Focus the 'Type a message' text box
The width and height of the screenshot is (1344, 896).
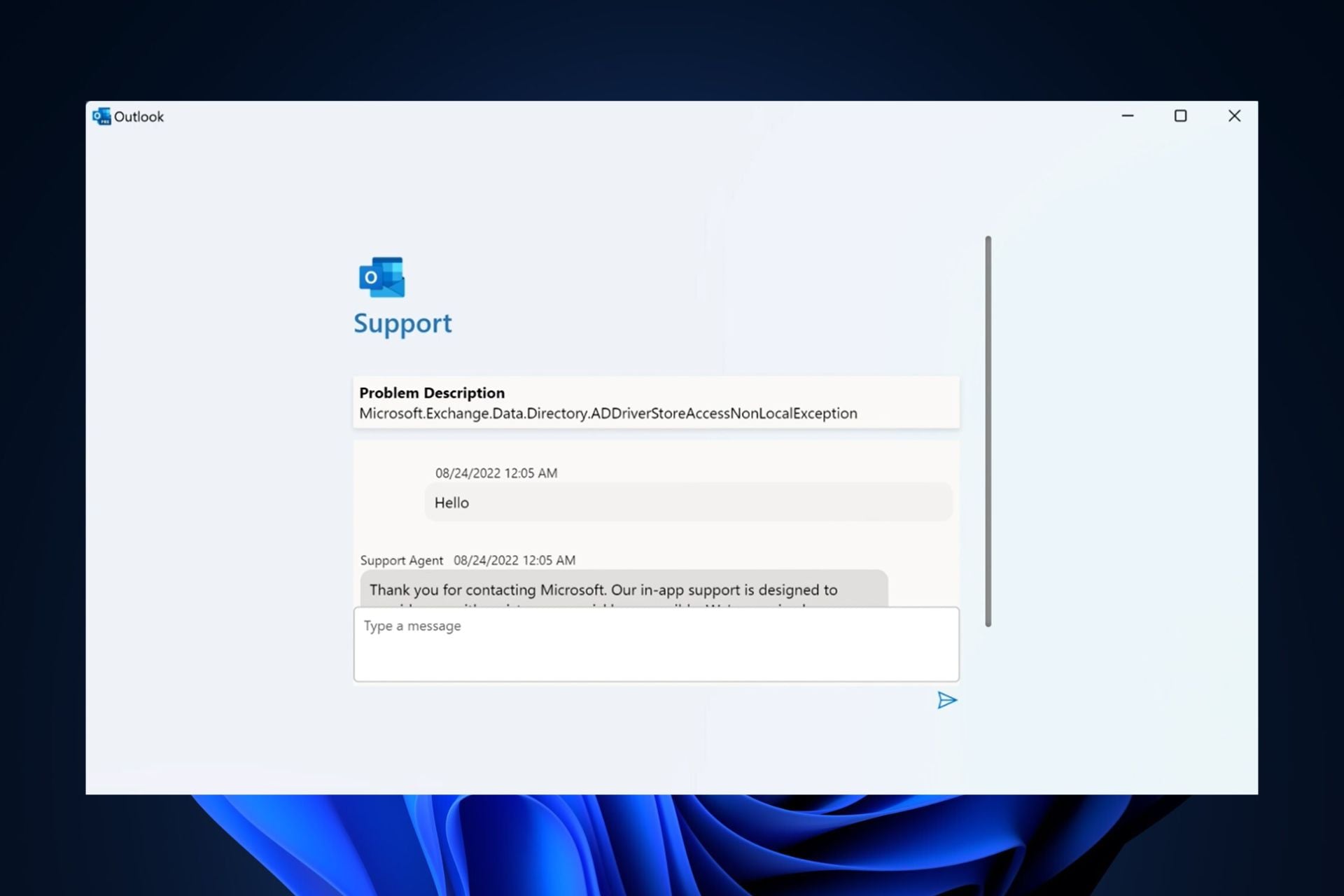tap(656, 644)
